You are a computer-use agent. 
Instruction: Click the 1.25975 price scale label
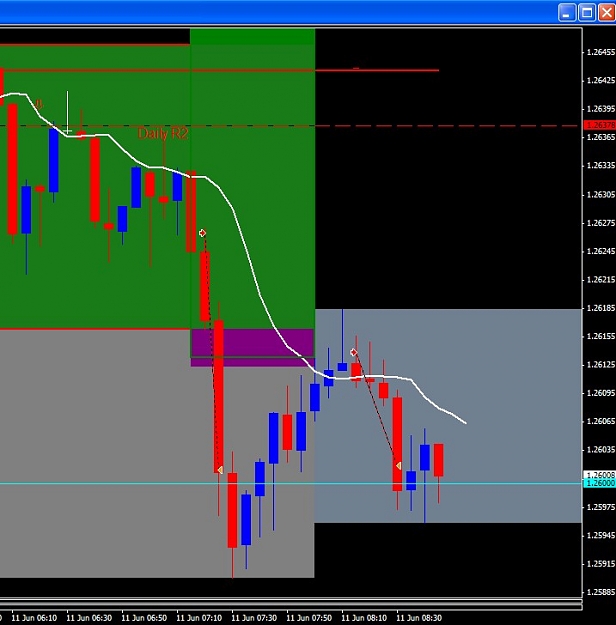coord(601,507)
